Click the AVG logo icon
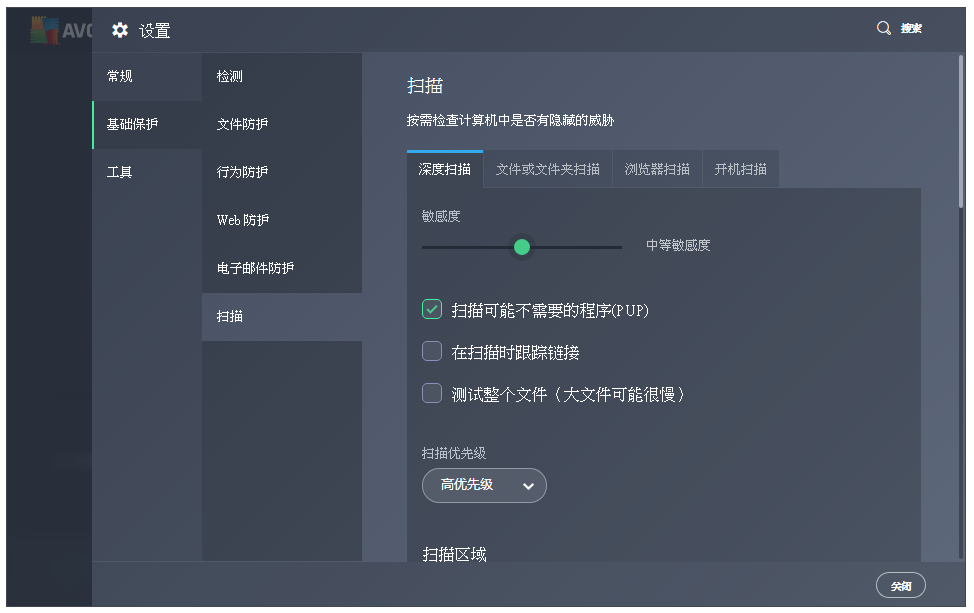 [45, 30]
